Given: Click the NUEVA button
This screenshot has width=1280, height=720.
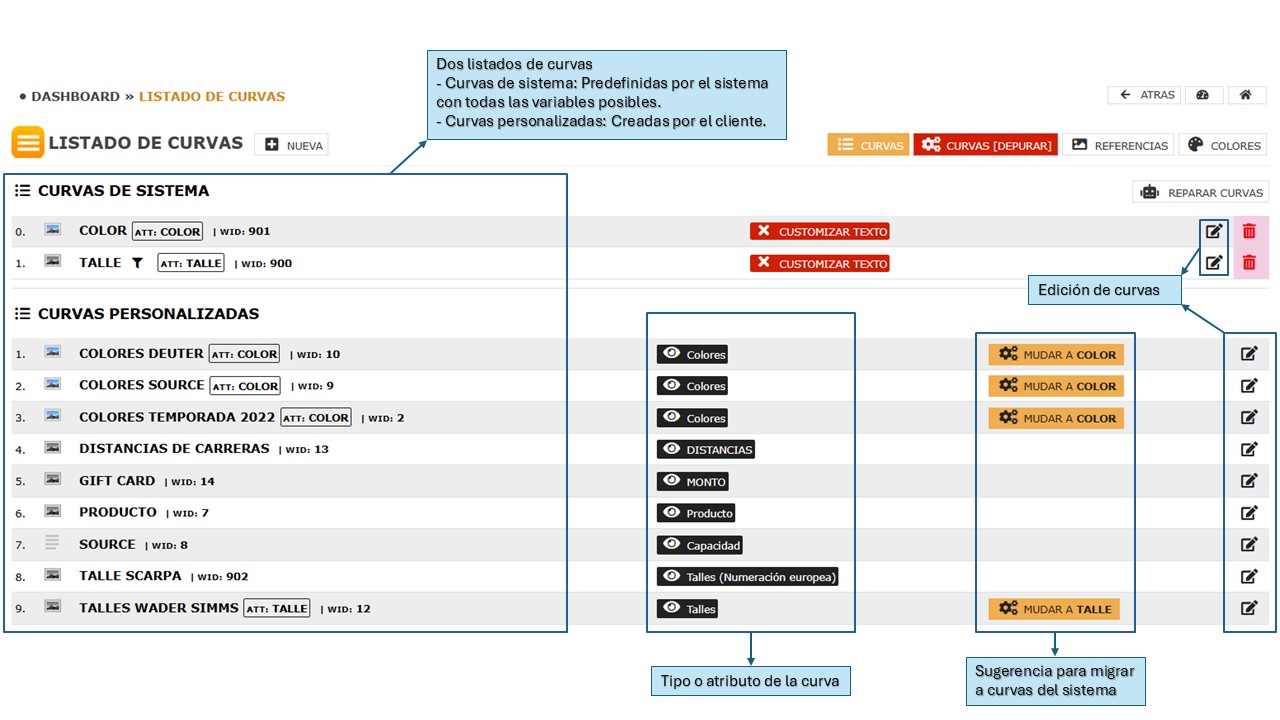Looking at the screenshot, I should pos(291,145).
